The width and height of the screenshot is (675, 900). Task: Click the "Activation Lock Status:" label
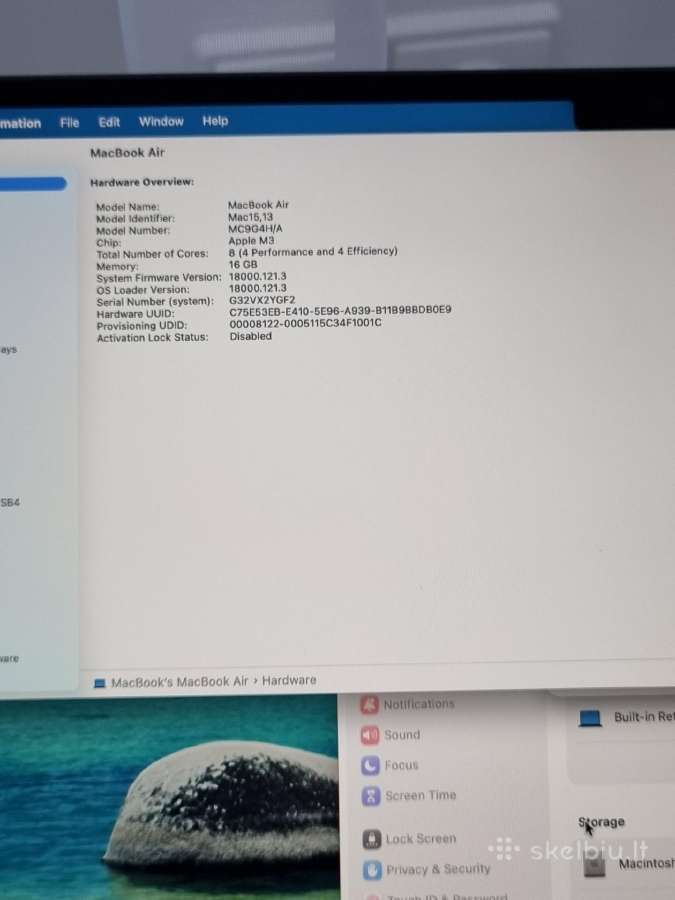153,338
